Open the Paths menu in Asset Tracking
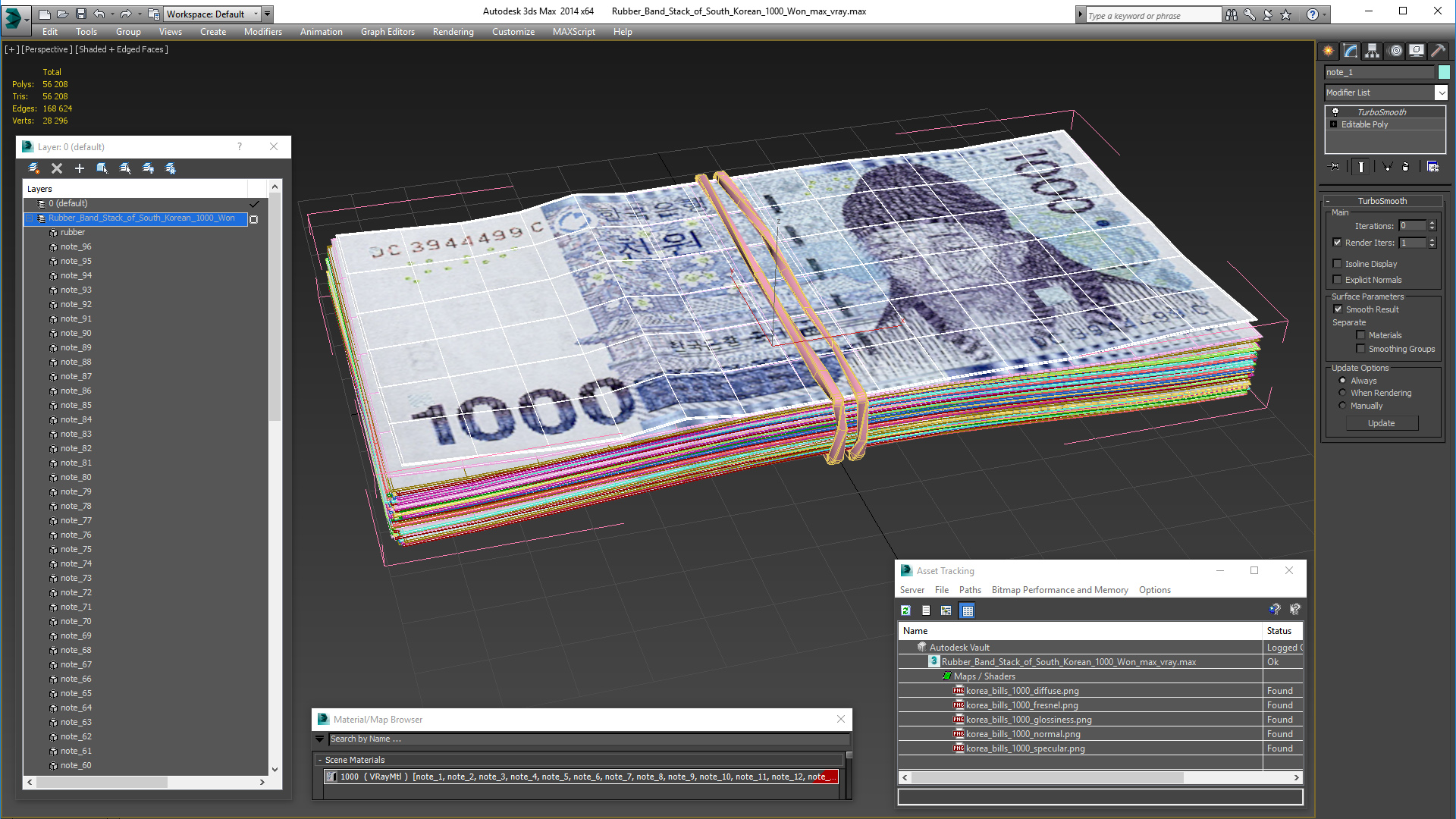Image resolution: width=1456 pixels, height=819 pixels. tap(970, 590)
